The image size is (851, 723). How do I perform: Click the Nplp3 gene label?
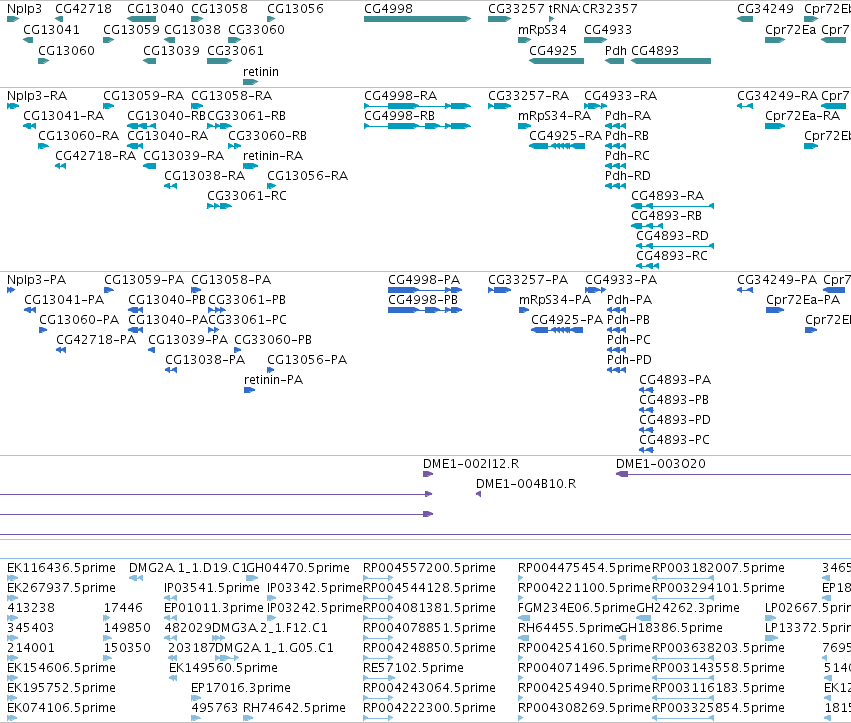click(x=24, y=9)
